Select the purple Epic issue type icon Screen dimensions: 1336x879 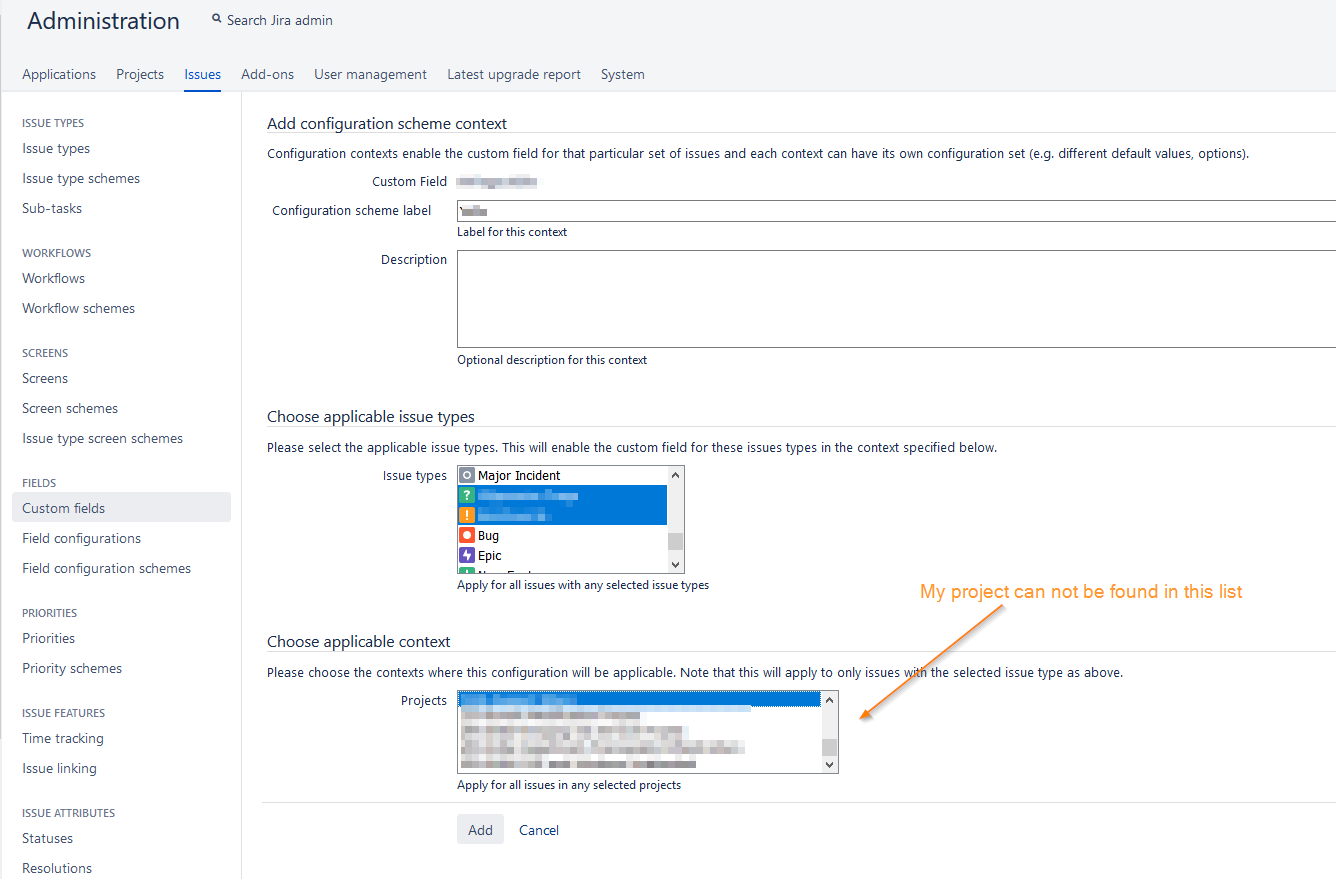click(x=466, y=555)
